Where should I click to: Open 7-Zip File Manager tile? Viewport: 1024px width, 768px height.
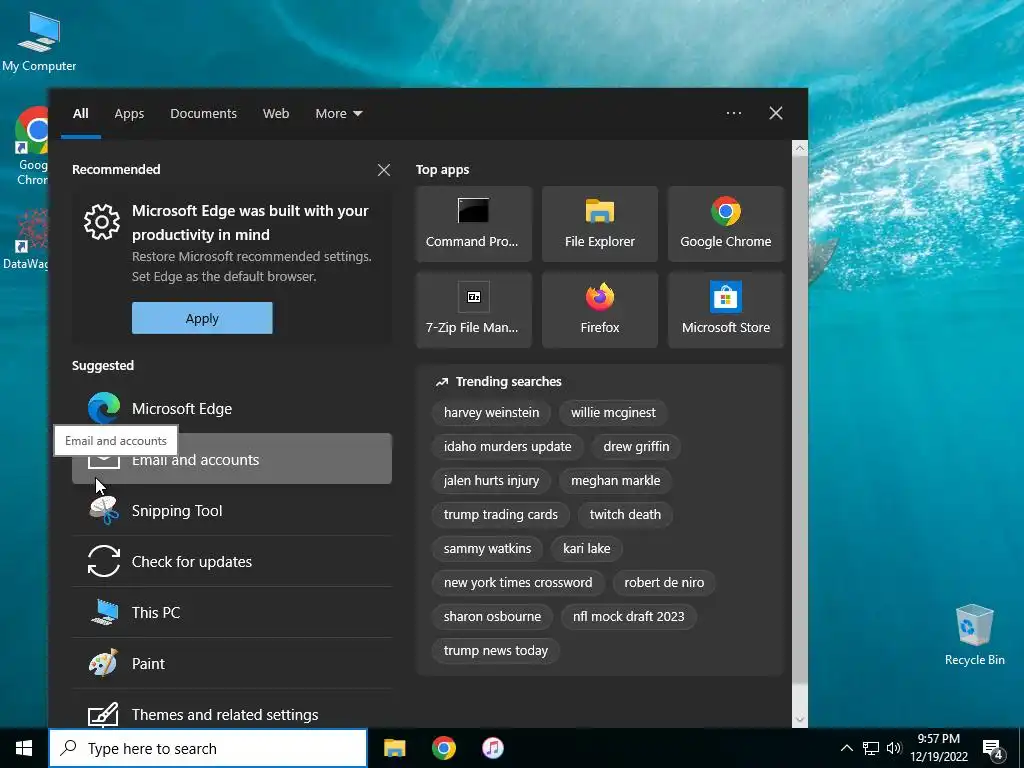[473, 310]
